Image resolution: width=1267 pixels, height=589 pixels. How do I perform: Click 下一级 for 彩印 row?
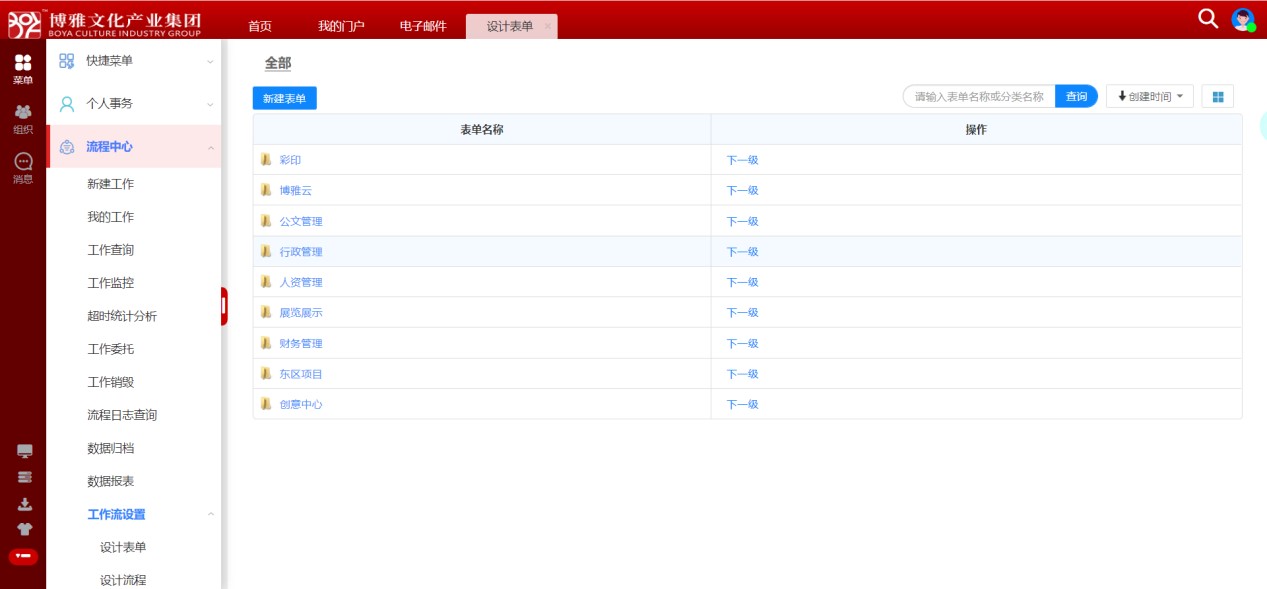coord(742,160)
